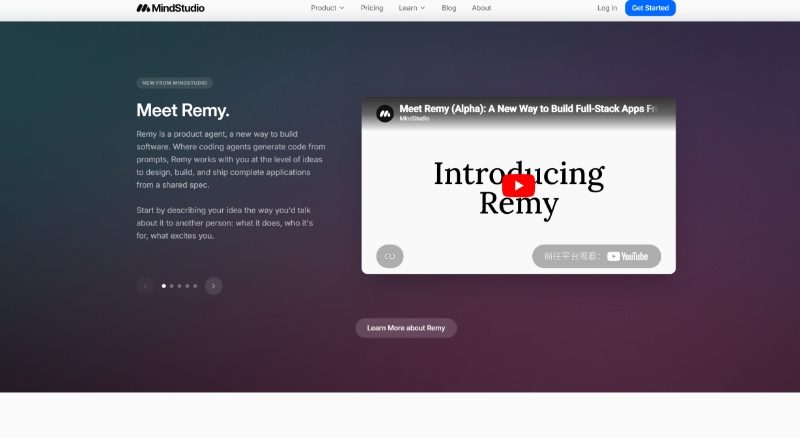
Task: Advance to next slide with right arrow
Action: click(x=213, y=286)
